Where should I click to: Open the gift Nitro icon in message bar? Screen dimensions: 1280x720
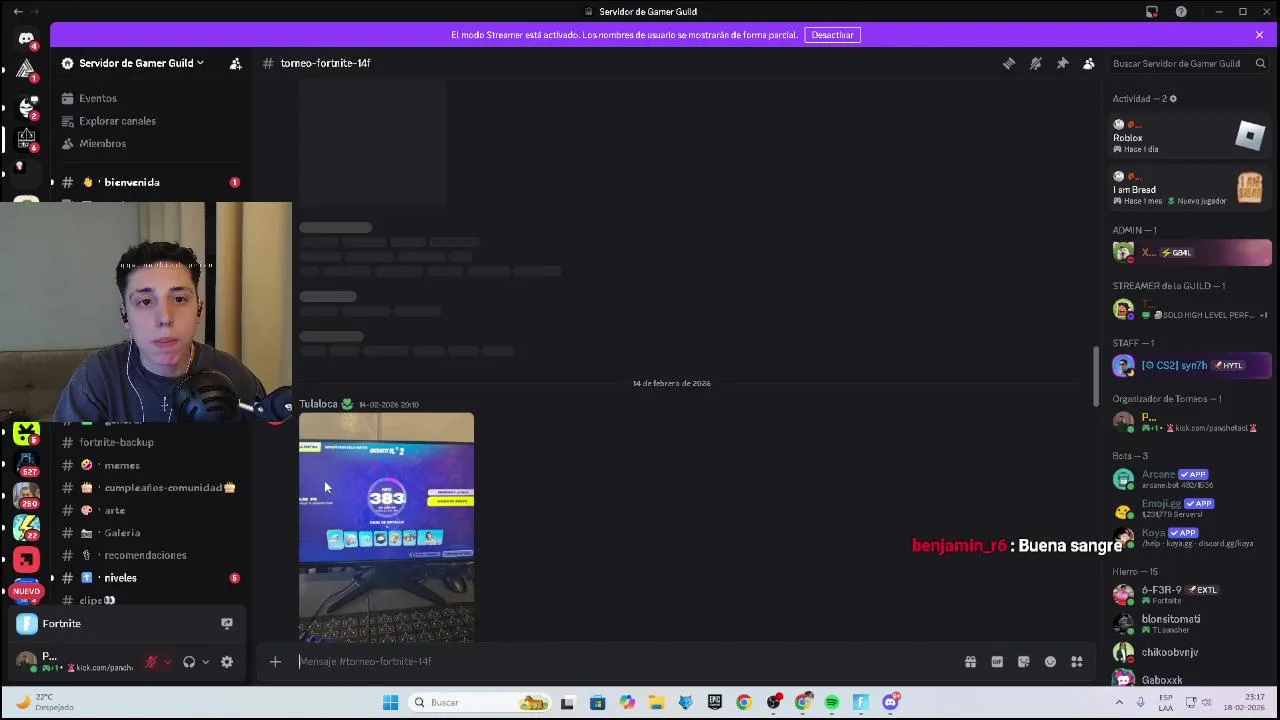pos(970,661)
